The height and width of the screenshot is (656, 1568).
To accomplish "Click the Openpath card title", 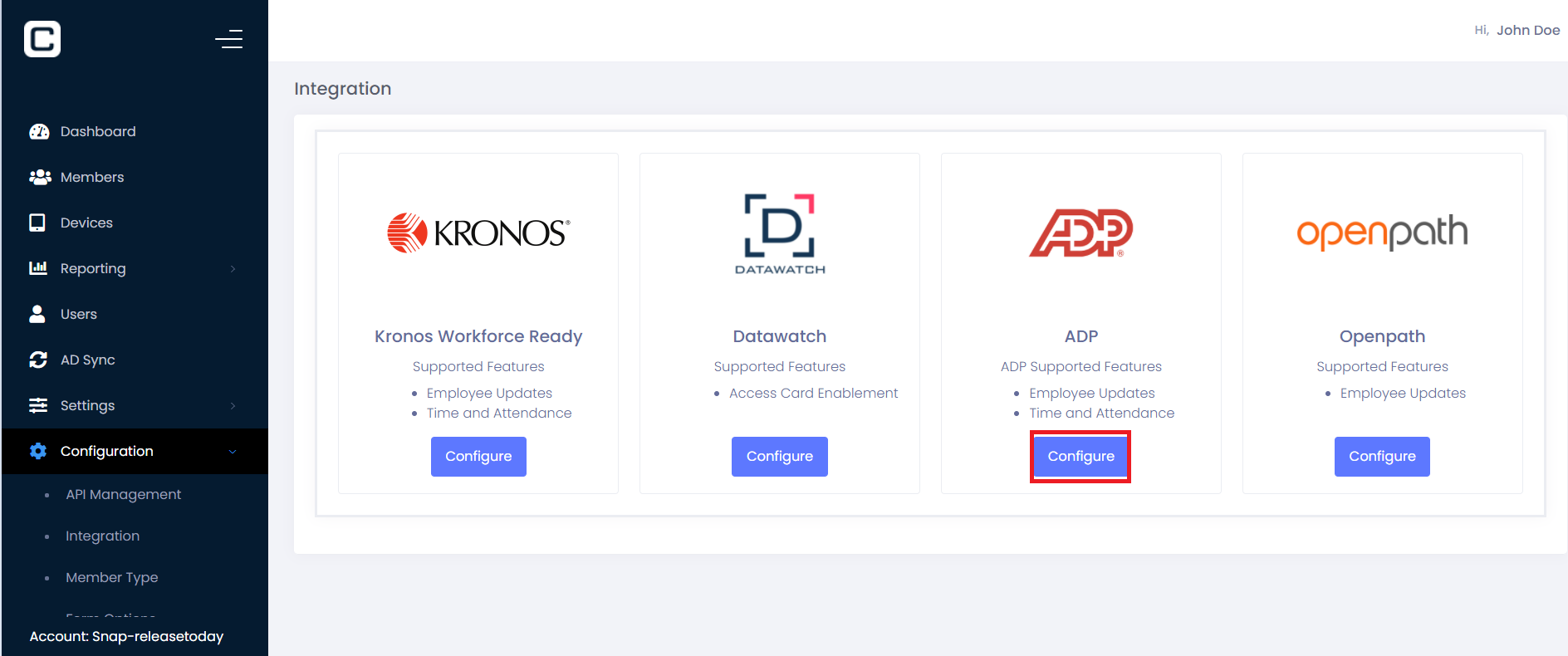I will point(1382,336).
